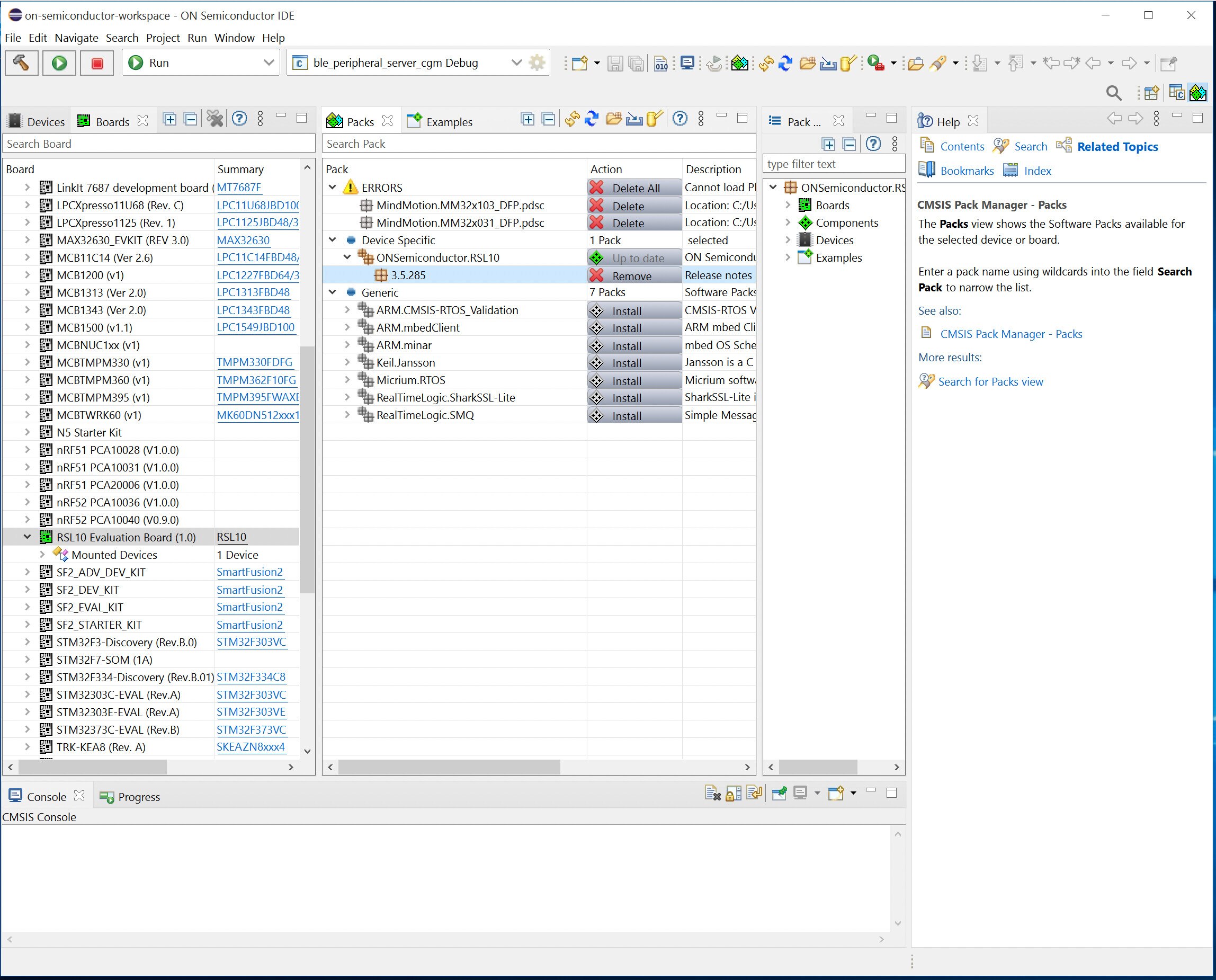
Task: Open the launch mode Run dropdown
Action: click(x=269, y=63)
